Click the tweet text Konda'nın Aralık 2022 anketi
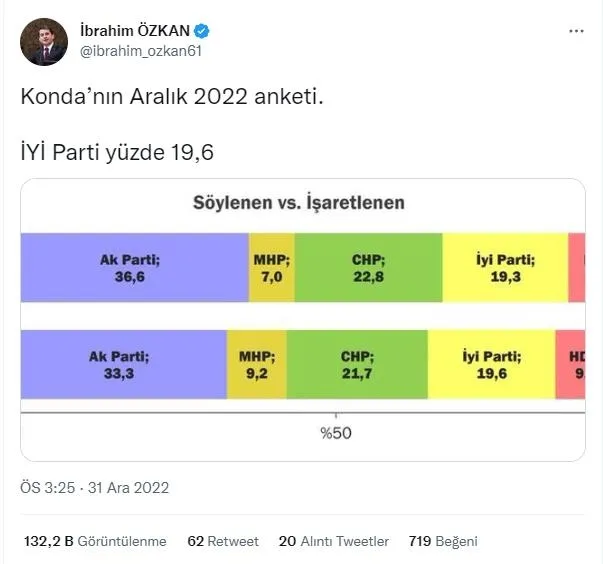Image resolution: width=603 pixels, height=564 pixels. click(x=172, y=100)
